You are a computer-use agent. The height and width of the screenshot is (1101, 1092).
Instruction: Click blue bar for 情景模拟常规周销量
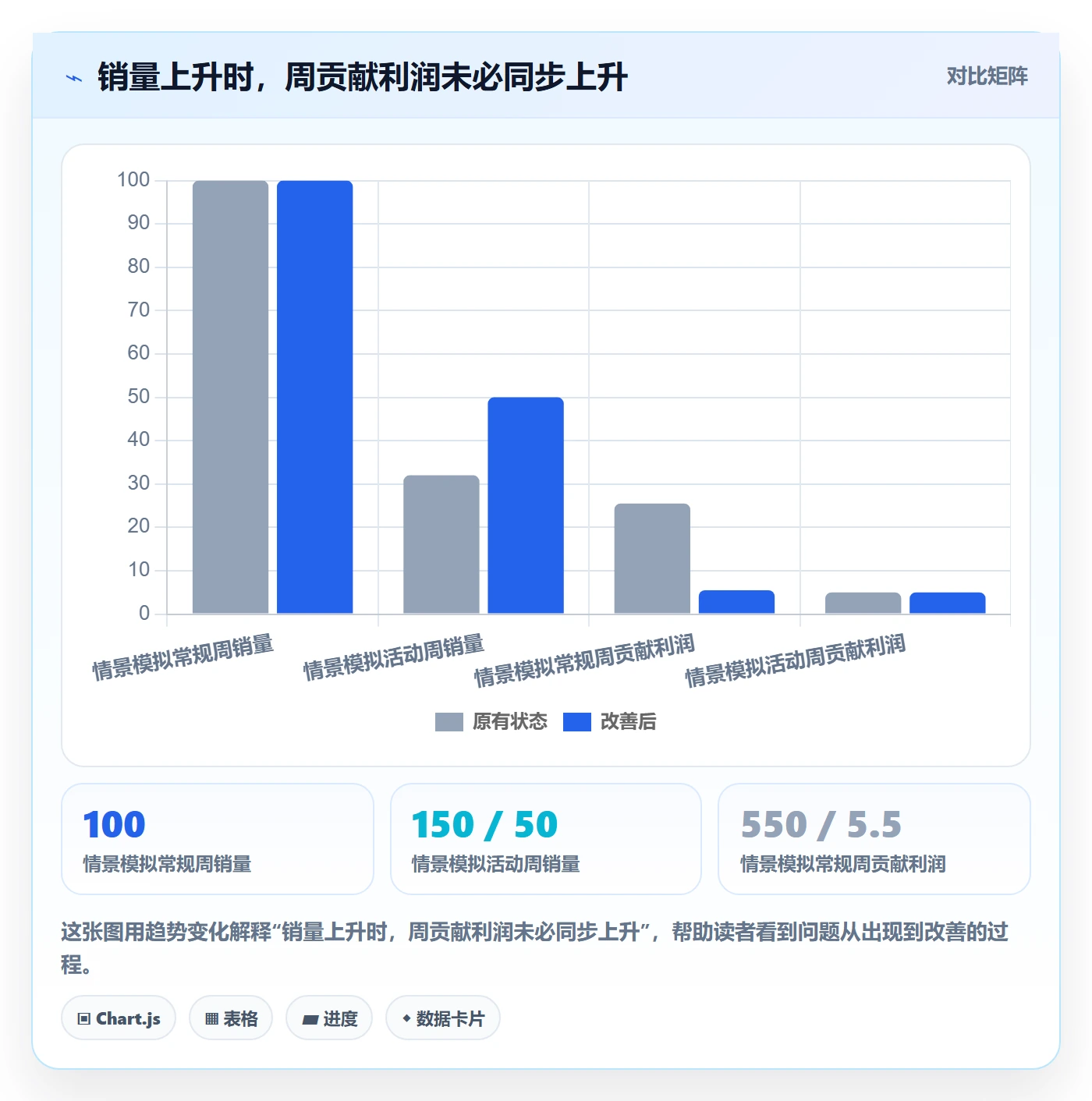pos(315,397)
